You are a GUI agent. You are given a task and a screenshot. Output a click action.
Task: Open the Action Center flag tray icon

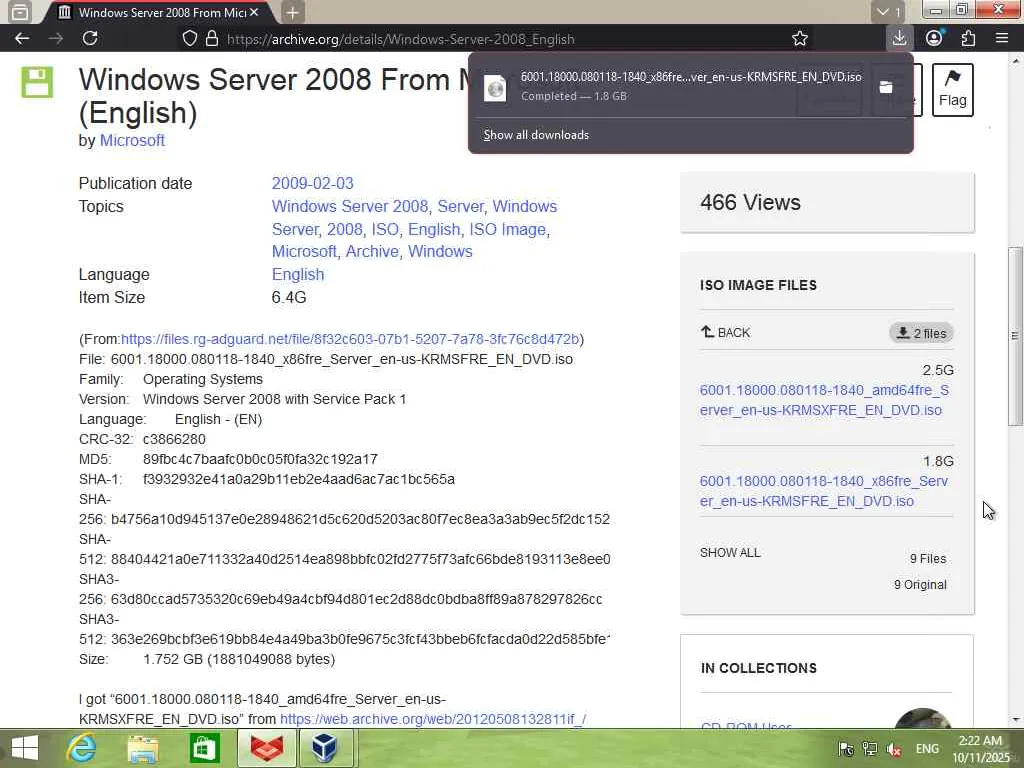[x=846, y=749]
